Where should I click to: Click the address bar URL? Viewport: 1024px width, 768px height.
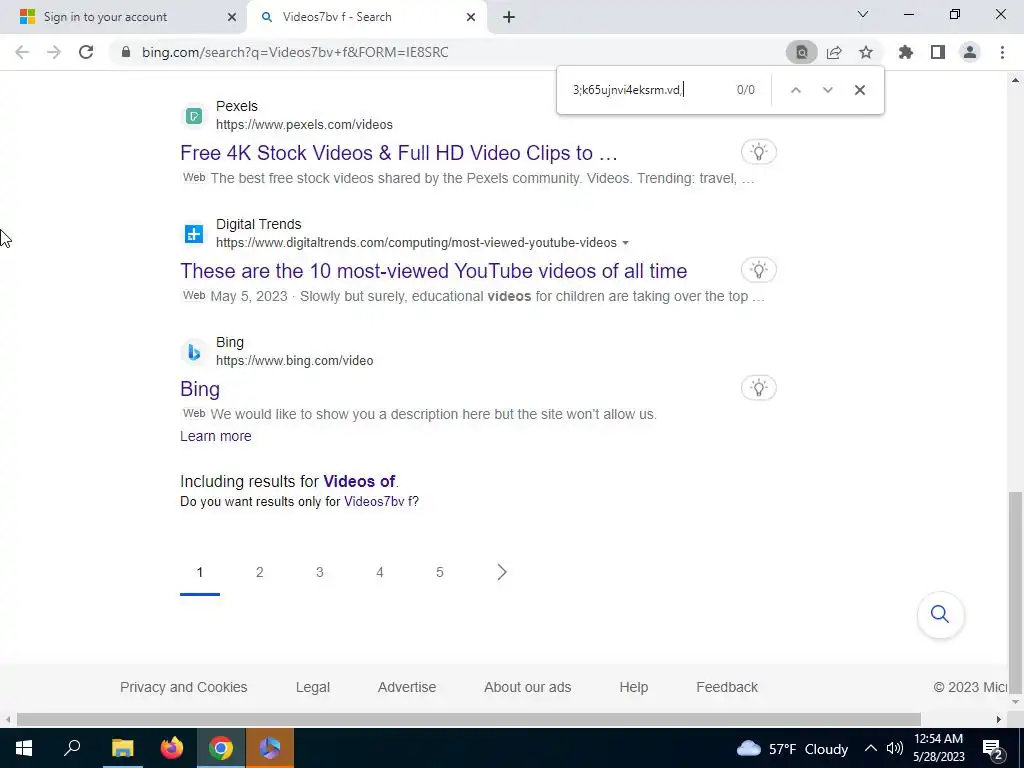tap(295, 52)
